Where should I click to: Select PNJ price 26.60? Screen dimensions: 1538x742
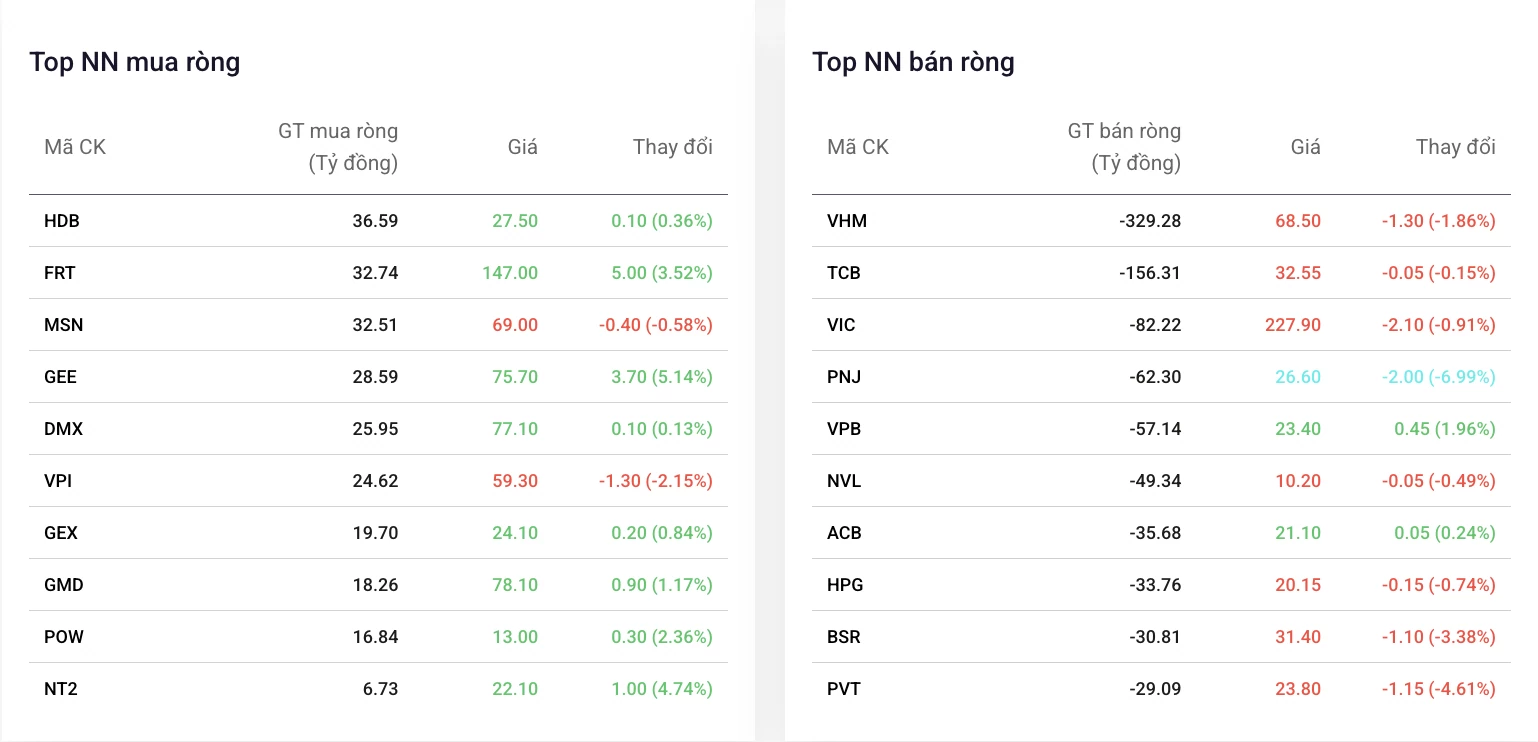point(1298,377)
